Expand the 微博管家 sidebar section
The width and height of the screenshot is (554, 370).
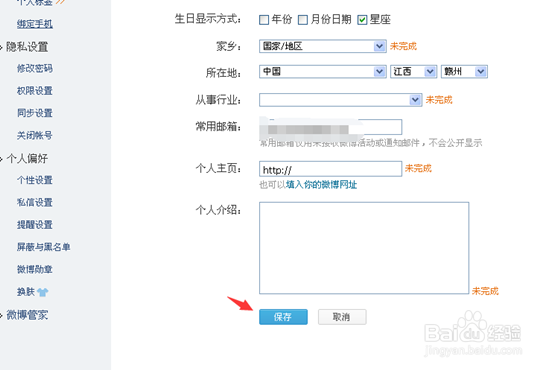27,315
